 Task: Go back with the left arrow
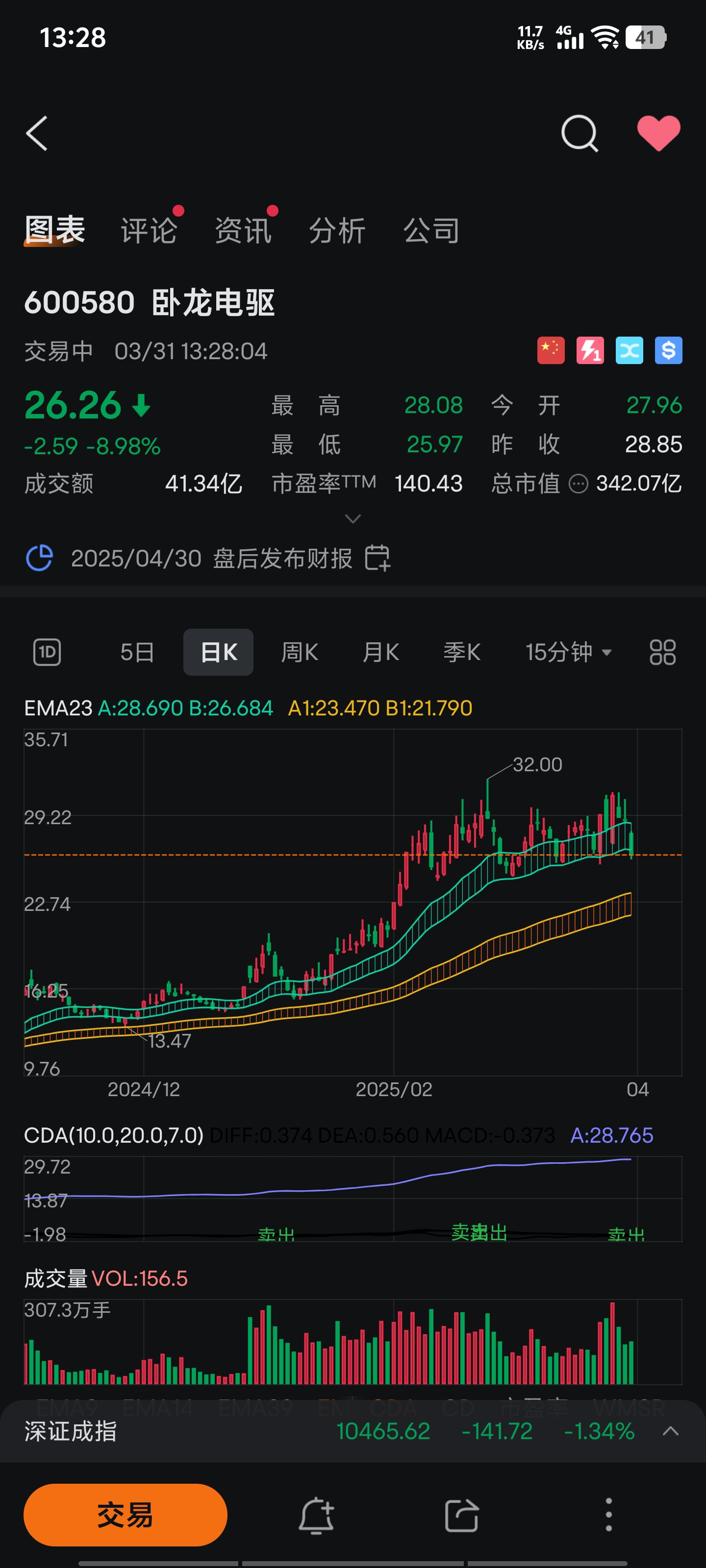(37, 133)
